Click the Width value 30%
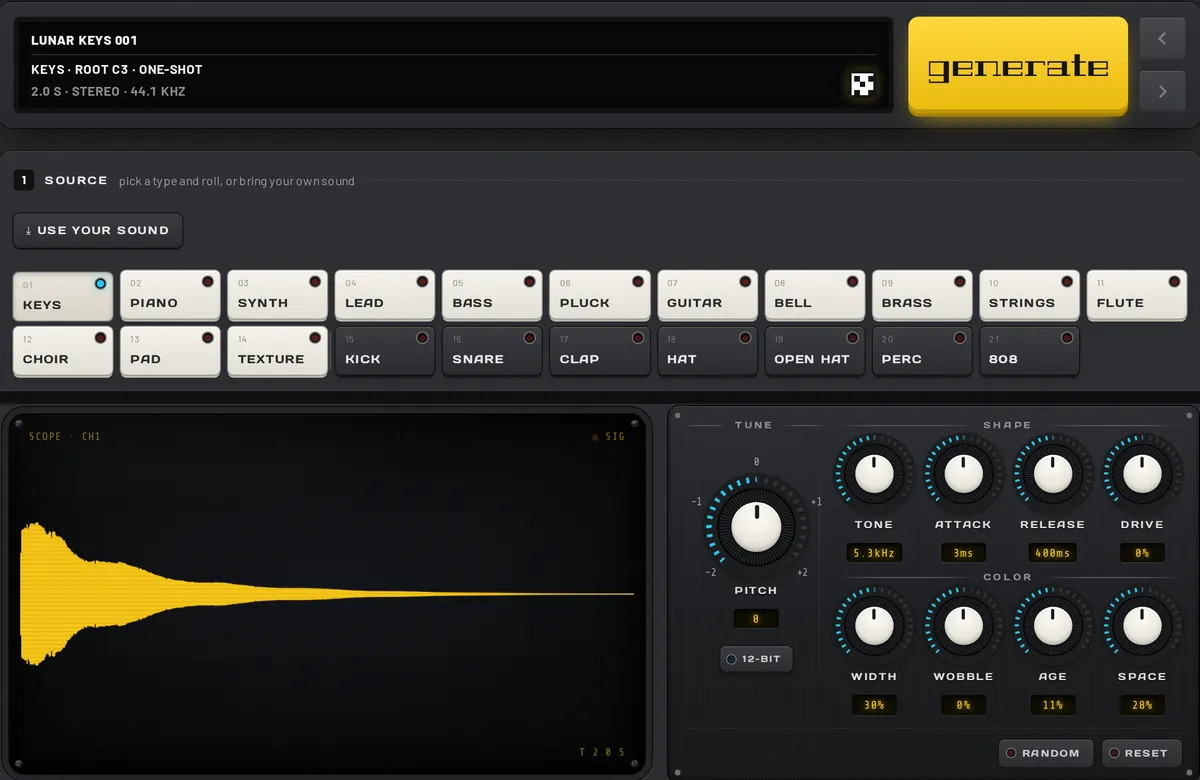Screen dimensions: 1200x780 tap(873, 705)
